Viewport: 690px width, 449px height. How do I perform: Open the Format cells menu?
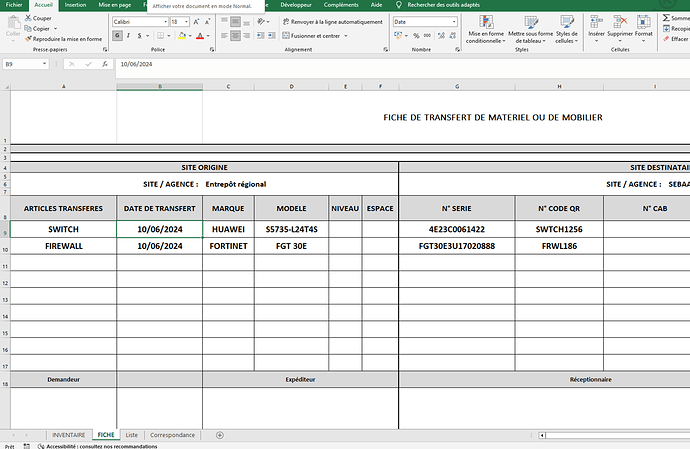[643, 29]
